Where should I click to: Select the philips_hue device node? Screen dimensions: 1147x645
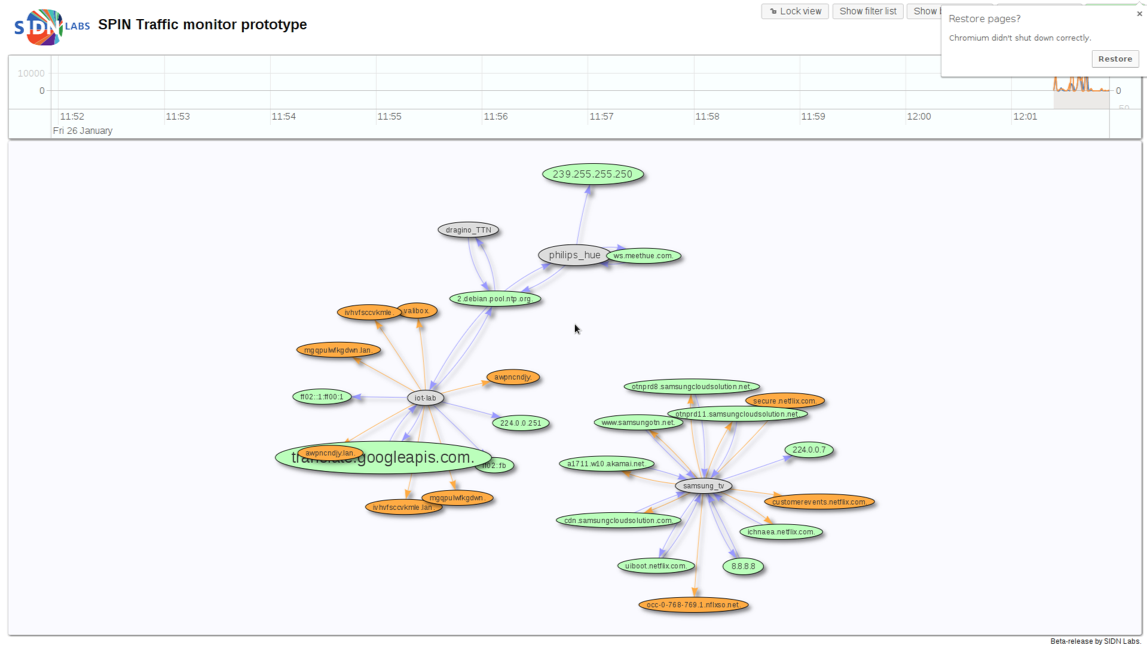click(x=574, y=255)
